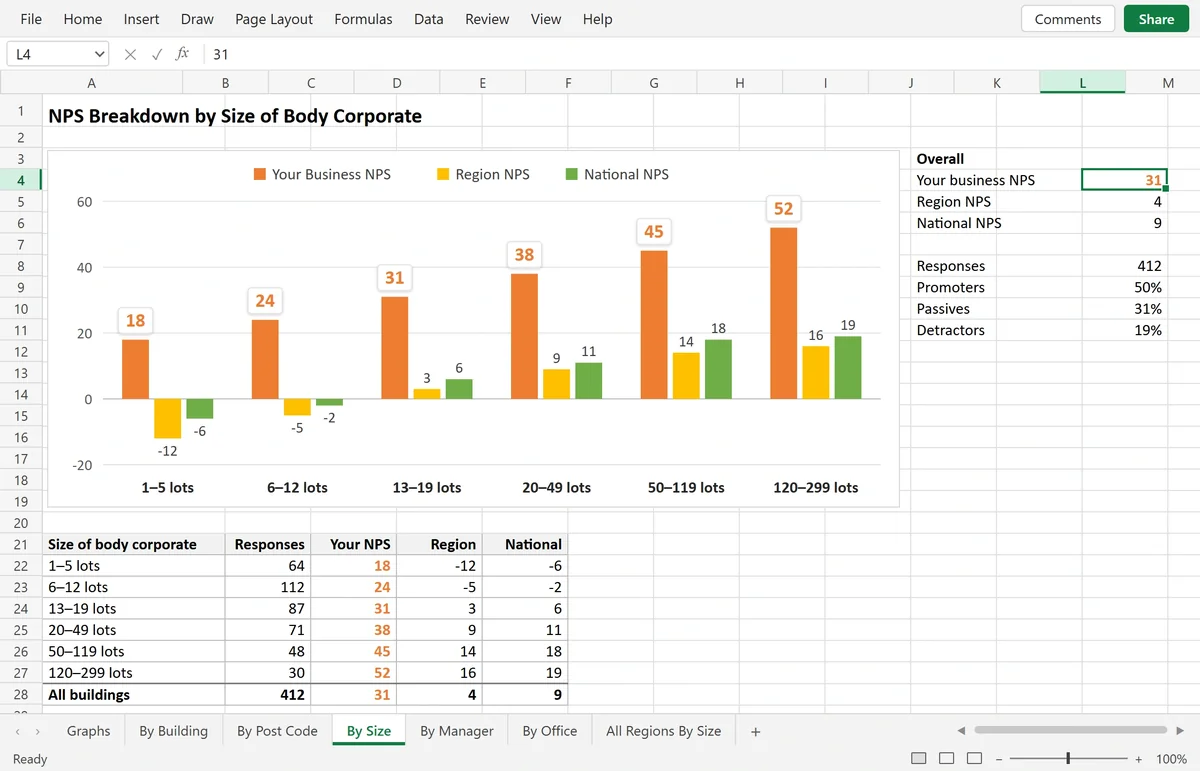
Task: Click the Comments button
Action: pos(1068,19)
